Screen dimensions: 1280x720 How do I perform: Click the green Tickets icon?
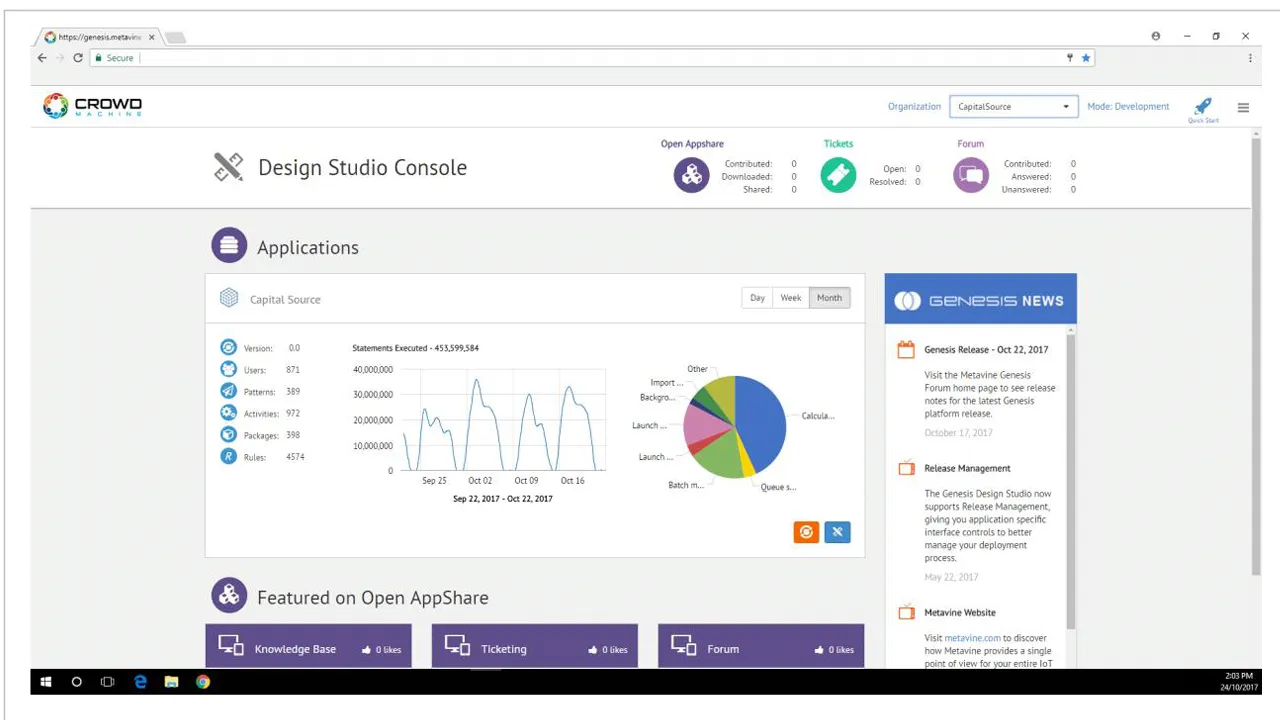[x=838, y=175]
